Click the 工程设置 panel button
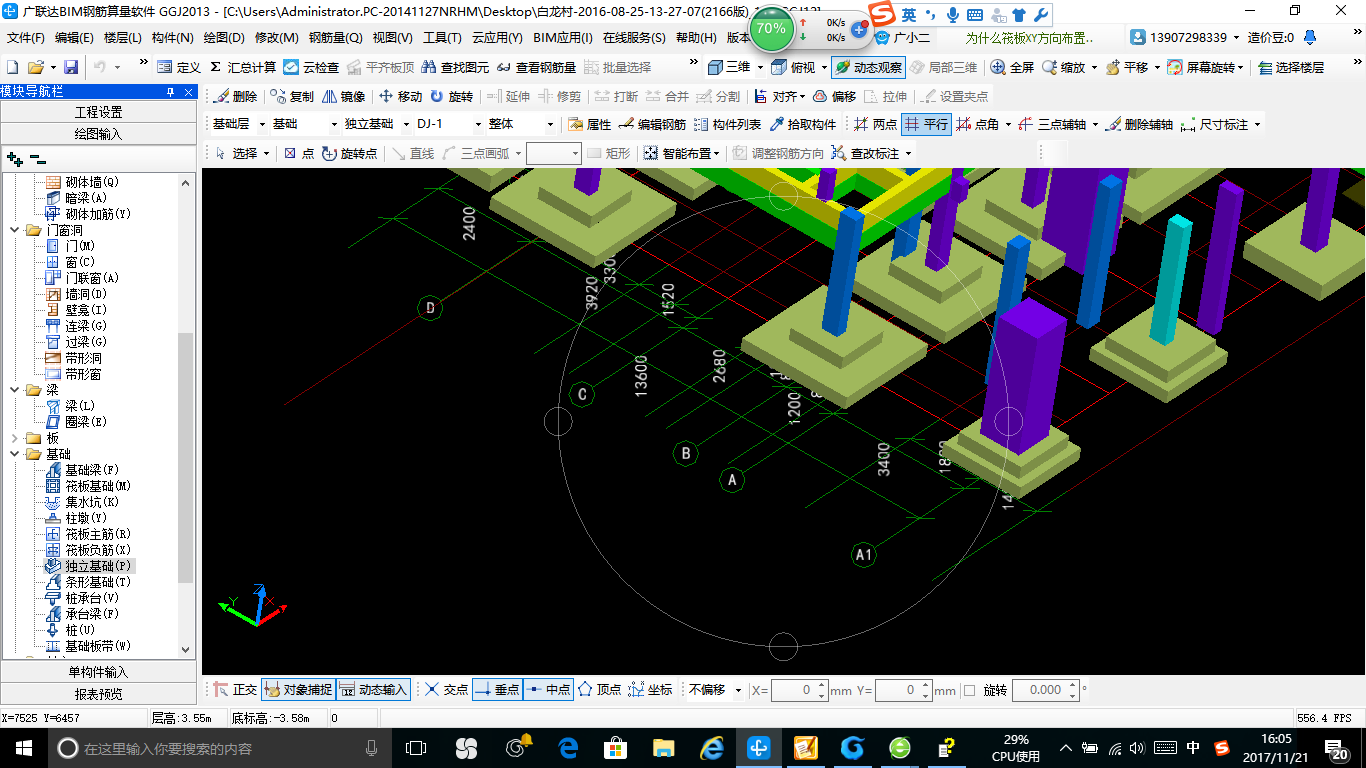The height and width of the screenshot is (768, 1366). point(99,112)
